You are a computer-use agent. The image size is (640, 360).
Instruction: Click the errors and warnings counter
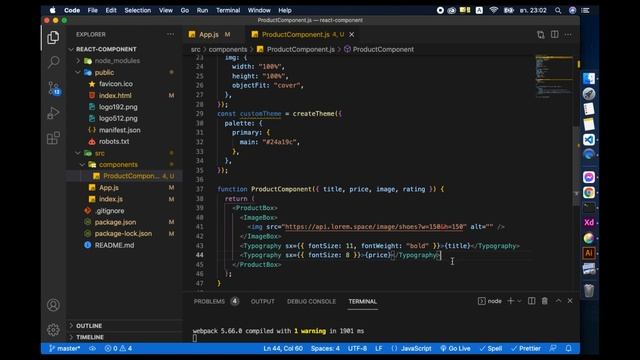pos(118,348)
